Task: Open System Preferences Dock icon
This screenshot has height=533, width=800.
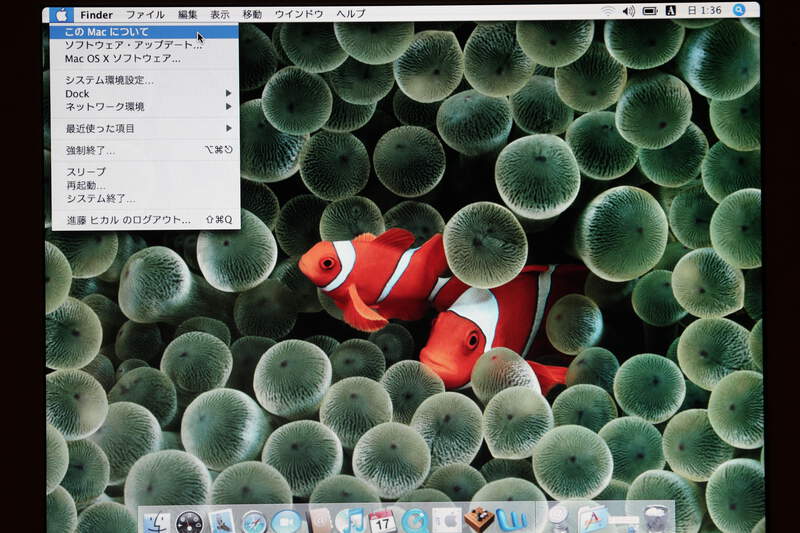Action: (447, 521)
